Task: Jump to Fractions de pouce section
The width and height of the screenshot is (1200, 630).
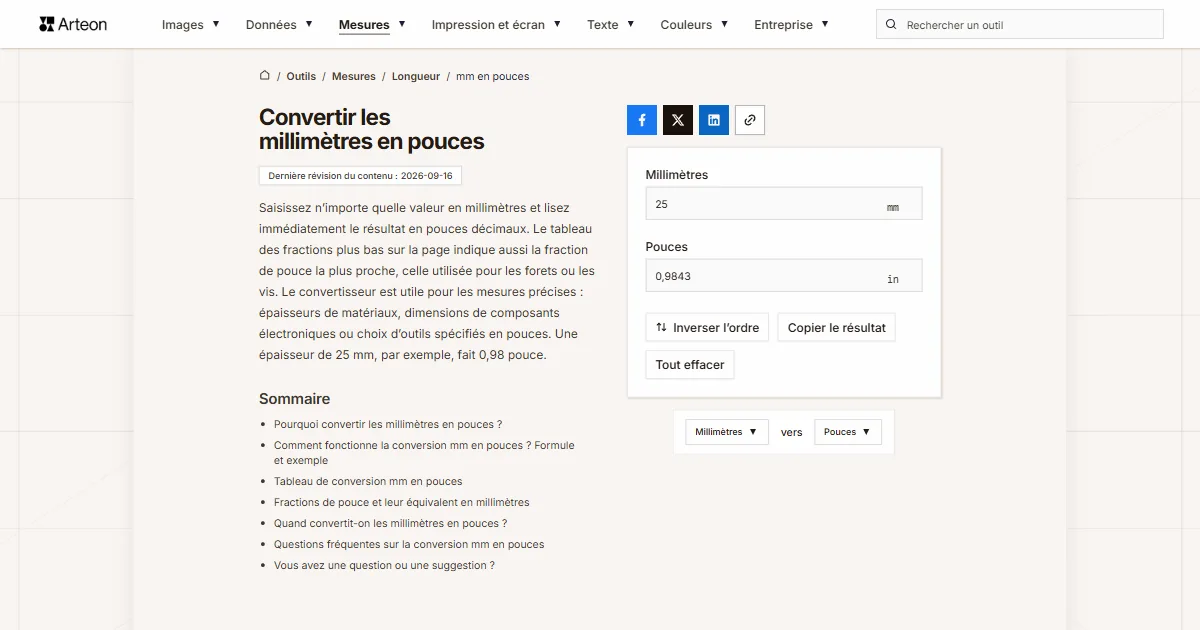Action: 402,502
